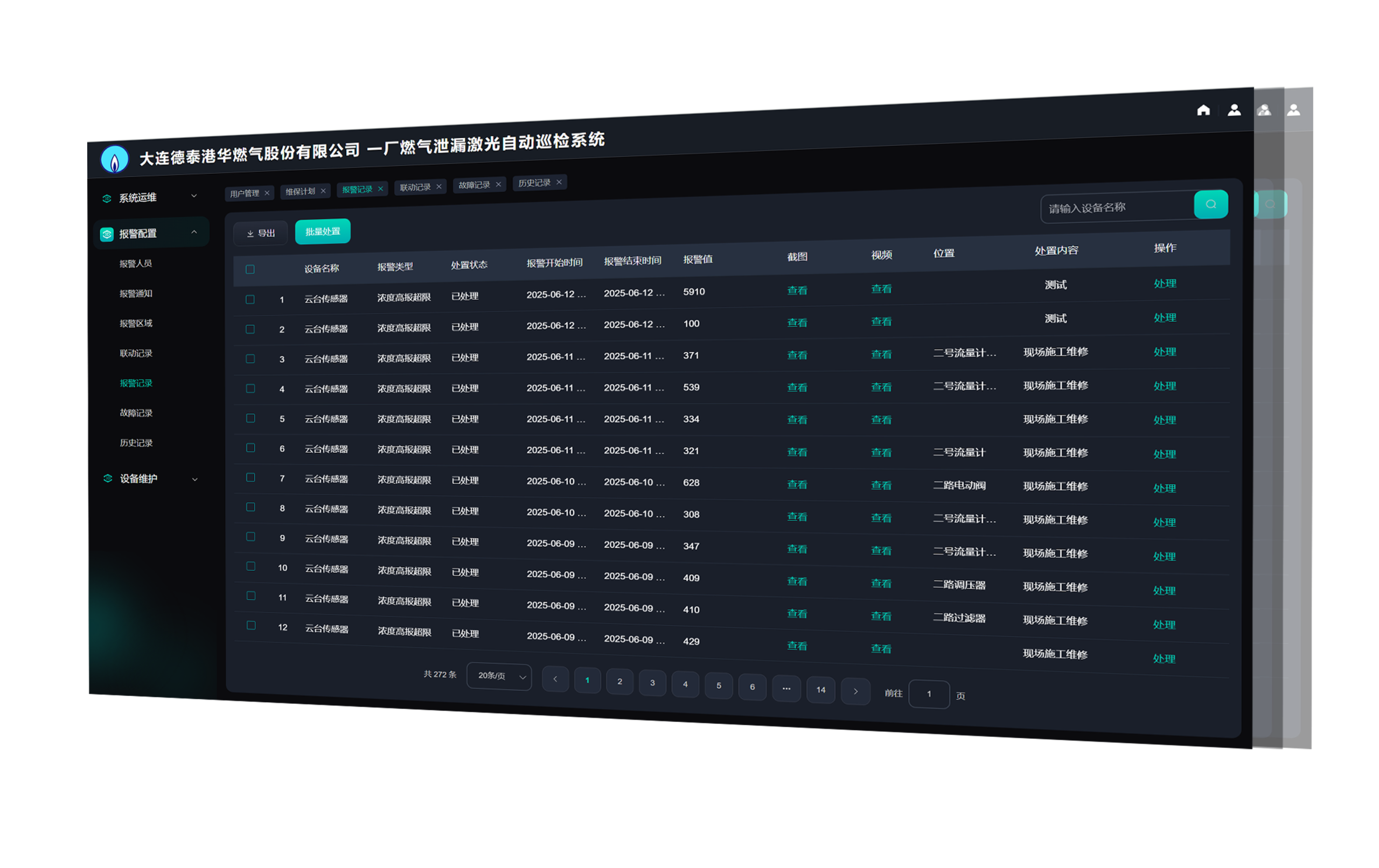Click the 导出 download icon button

pyautogui.click(x=261, y=234)
